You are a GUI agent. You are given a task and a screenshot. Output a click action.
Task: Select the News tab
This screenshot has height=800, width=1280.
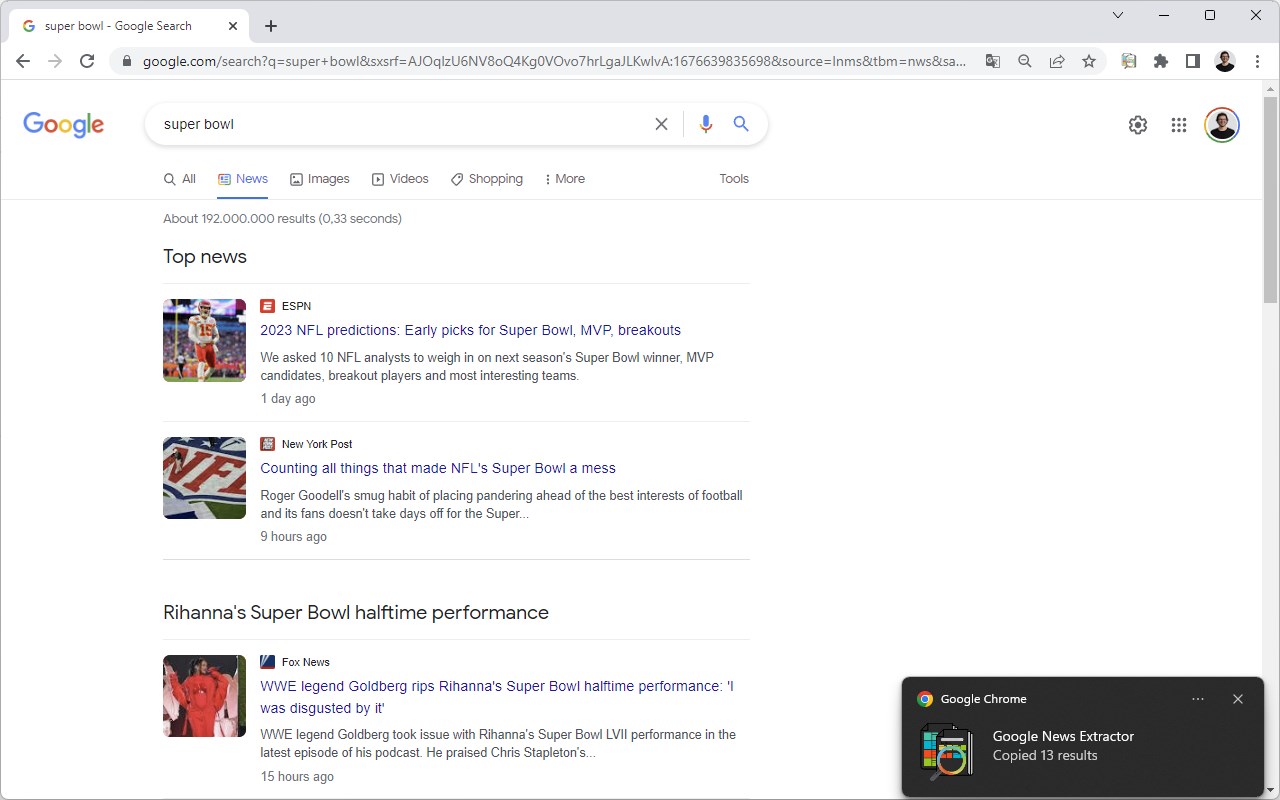tap(243, 179)
